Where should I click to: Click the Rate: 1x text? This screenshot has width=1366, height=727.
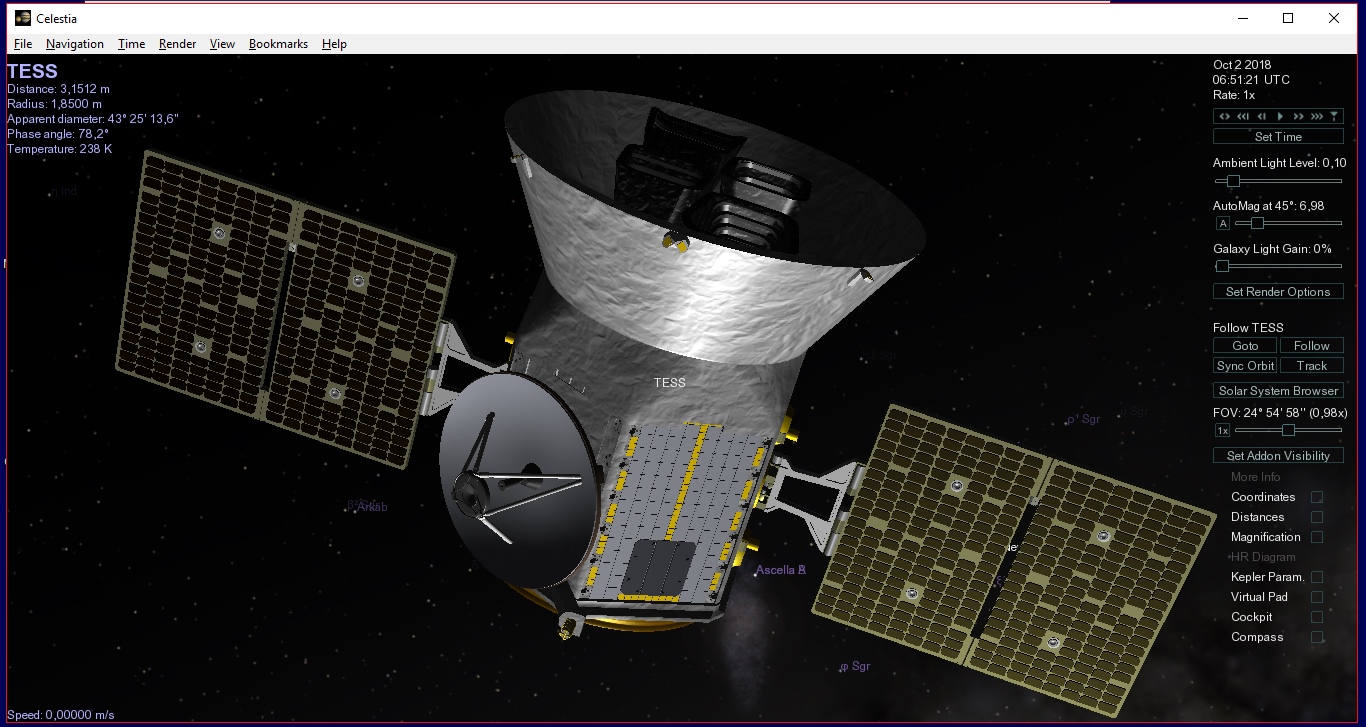[1234, 95]
